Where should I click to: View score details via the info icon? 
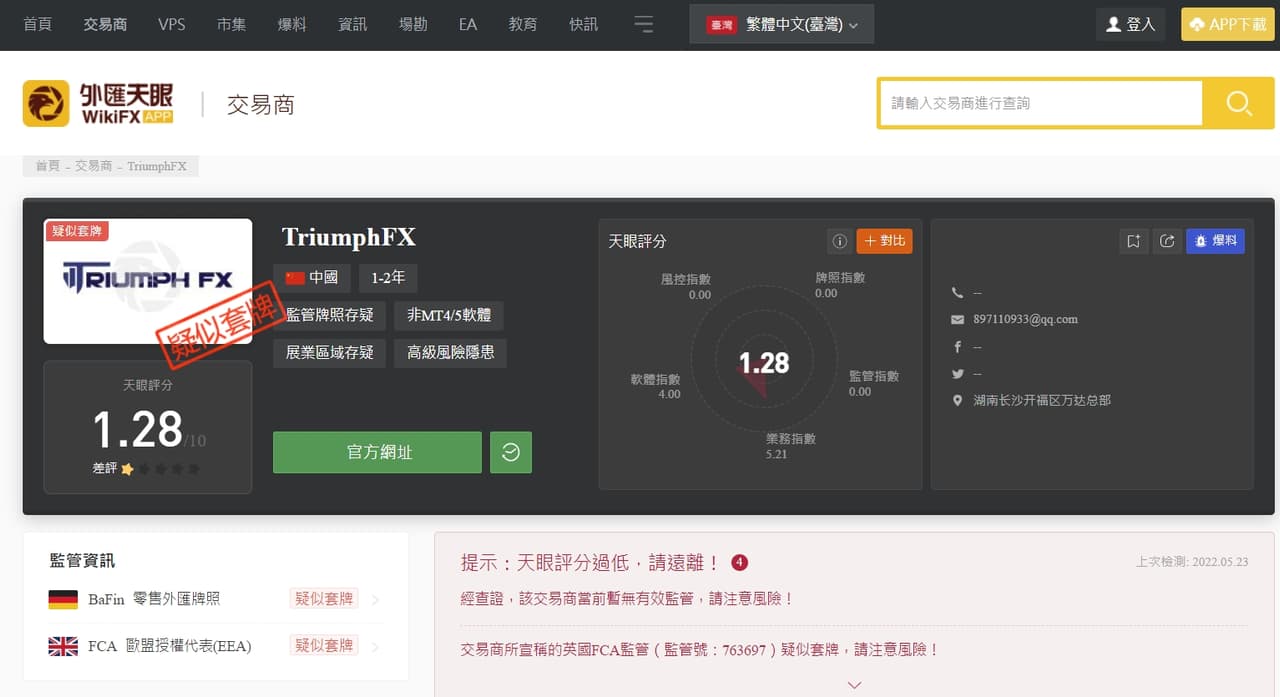point(839,241)
